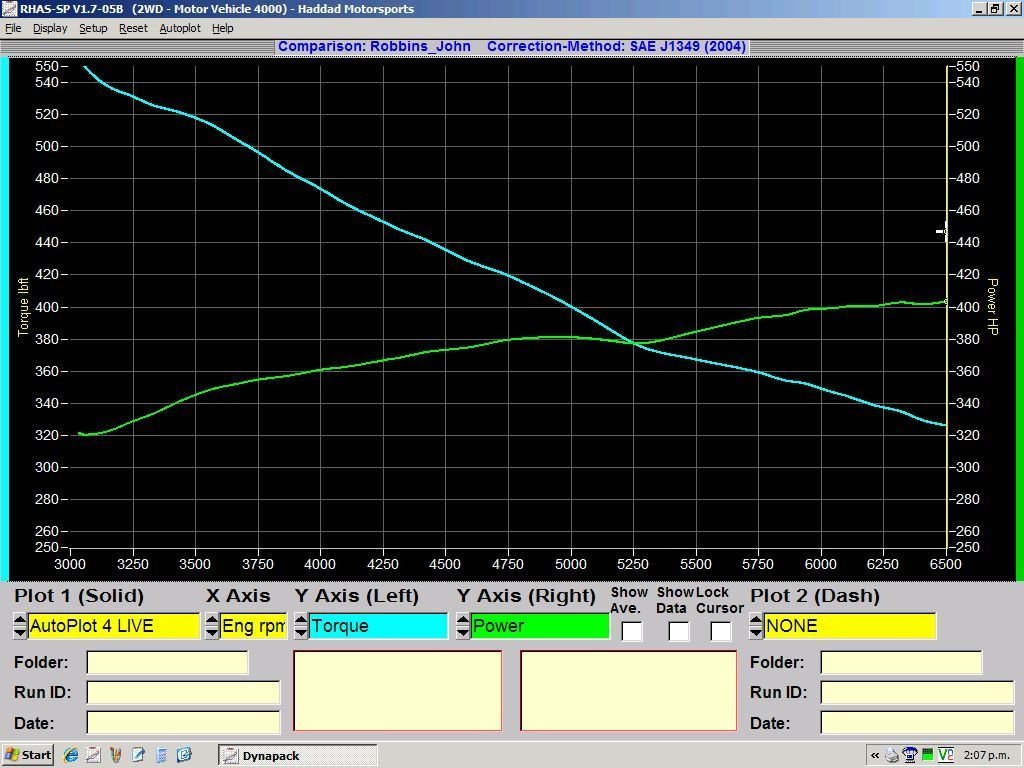This screenshot has height=768, width=1024.
Task: Click Plot 2 down arrow
Action: (756, 632)
